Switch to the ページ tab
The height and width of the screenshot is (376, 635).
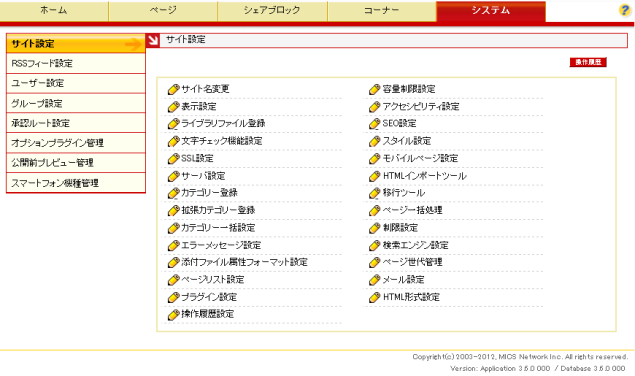coord(163,11)
